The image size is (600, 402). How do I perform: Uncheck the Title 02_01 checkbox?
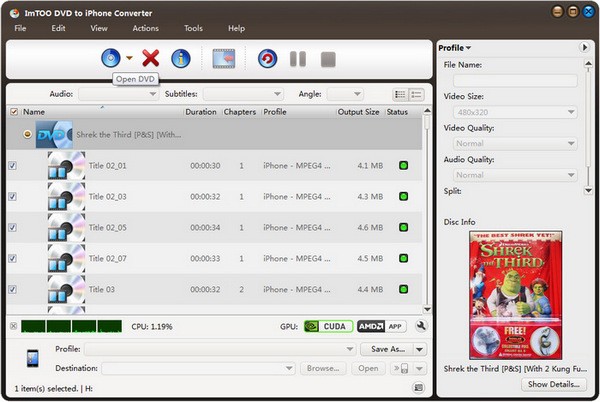(x=12, y=166)
